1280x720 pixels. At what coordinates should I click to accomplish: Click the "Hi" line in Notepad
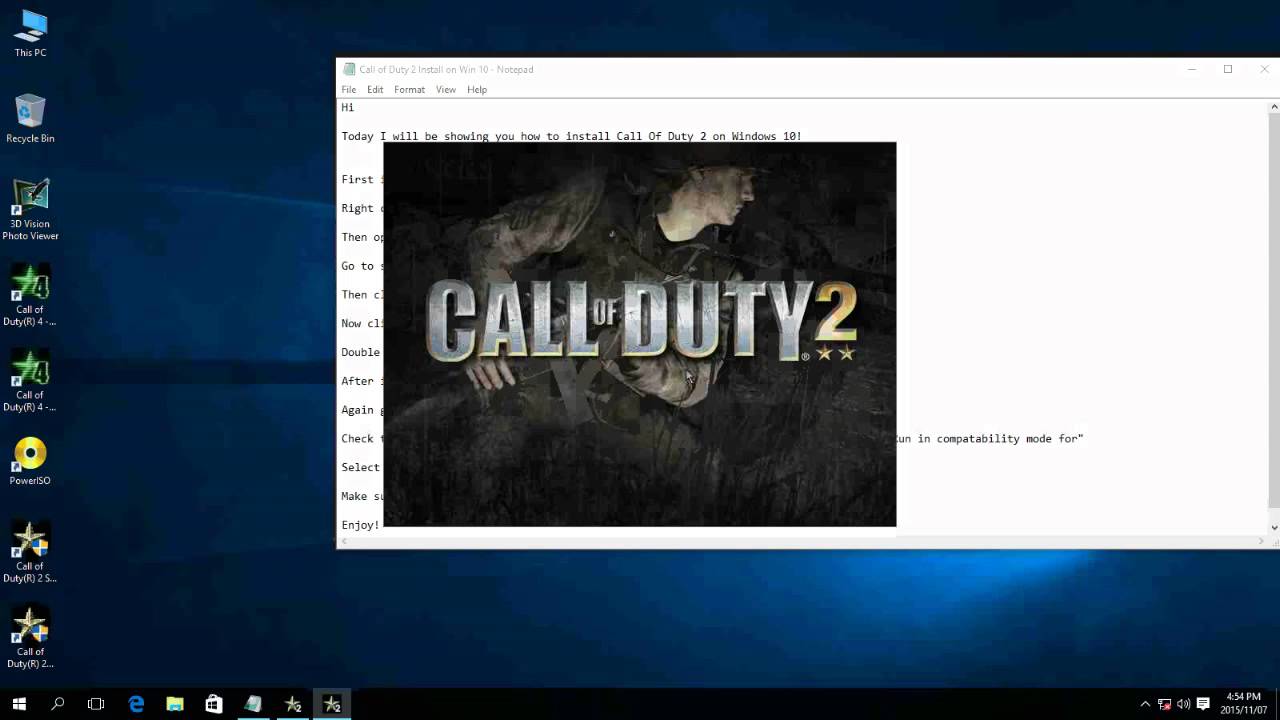pyautogui.click(x=348, y=107)
